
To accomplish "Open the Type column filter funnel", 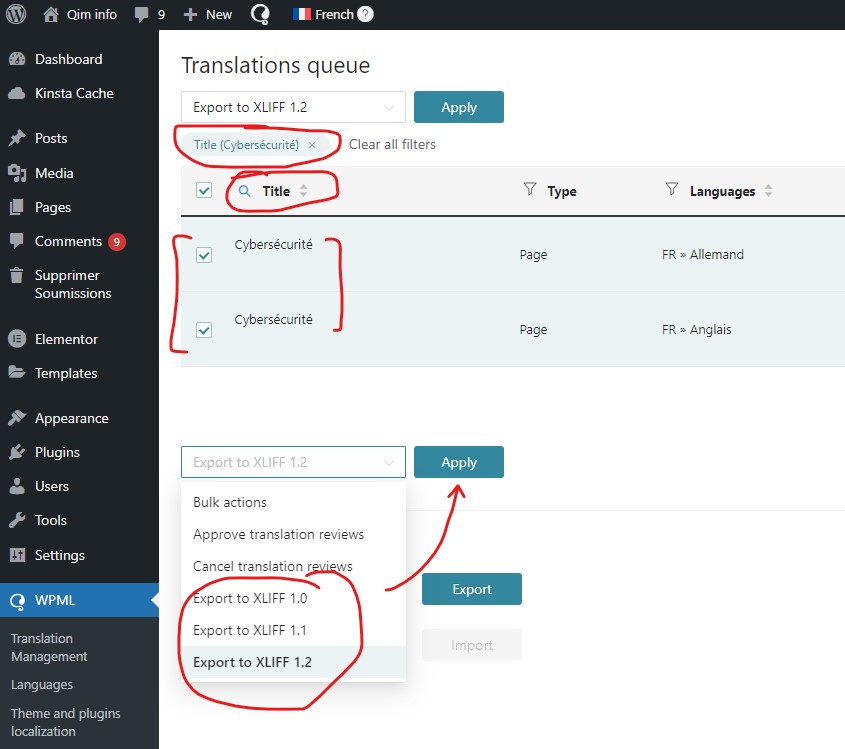I will coord(530,189).
